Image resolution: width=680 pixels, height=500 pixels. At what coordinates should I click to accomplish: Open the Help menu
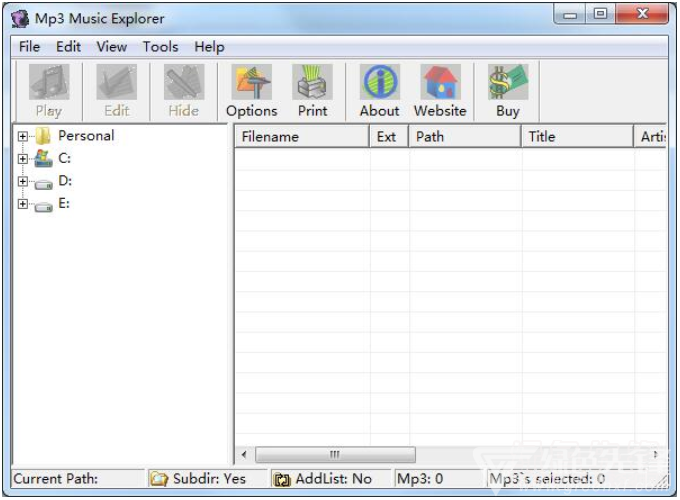pyautogui.click(x=209, y=46)
